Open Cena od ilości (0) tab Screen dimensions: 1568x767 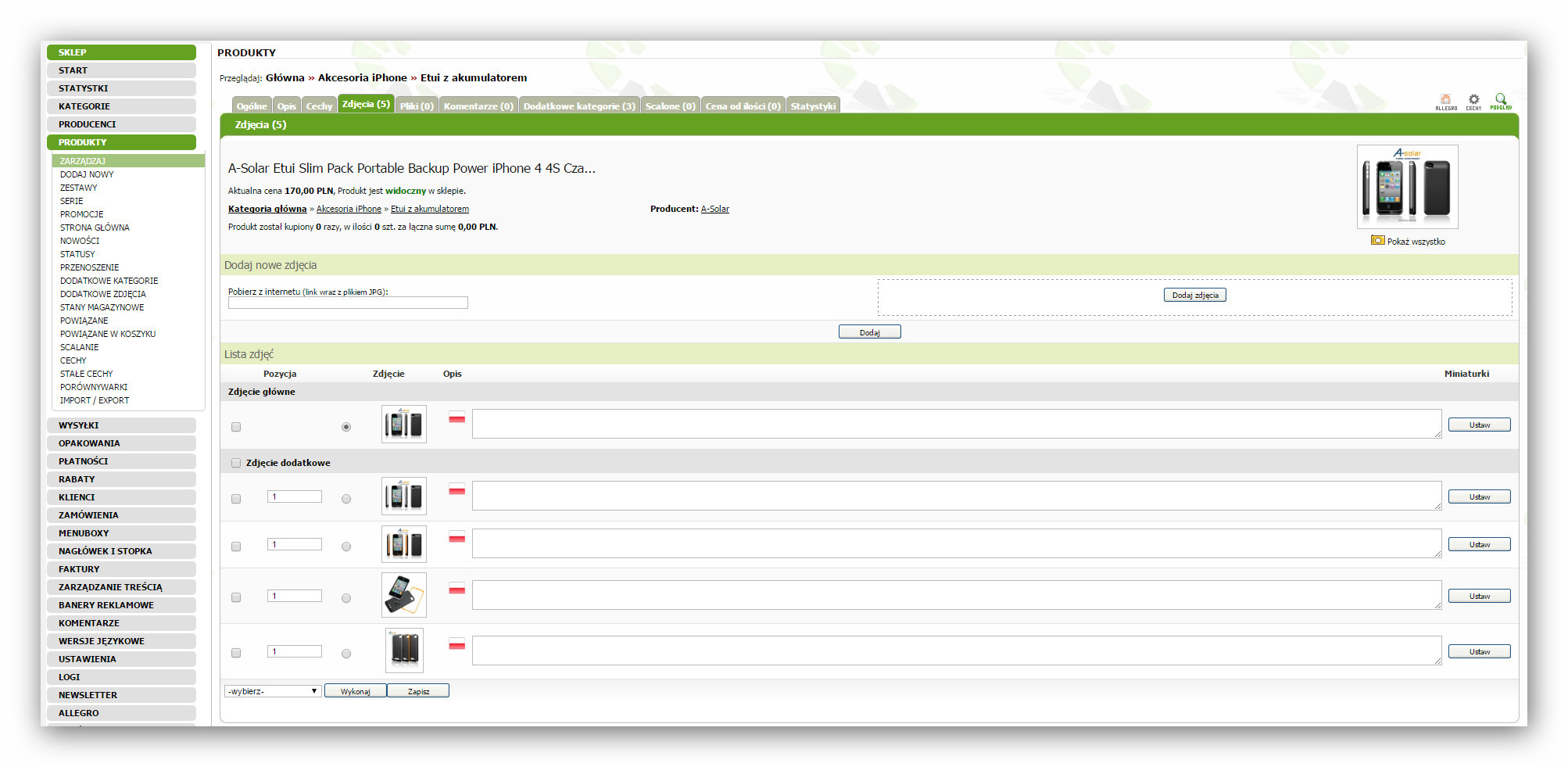743,106
